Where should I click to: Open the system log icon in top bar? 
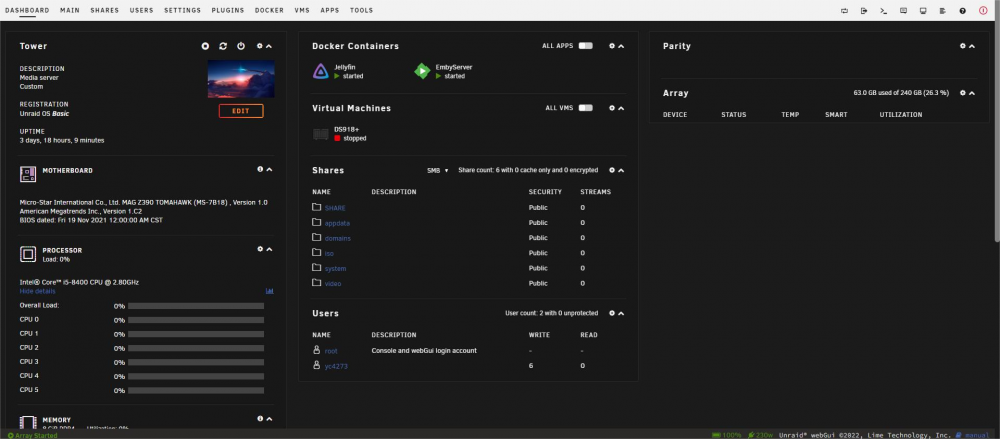(x=943, y=10)
